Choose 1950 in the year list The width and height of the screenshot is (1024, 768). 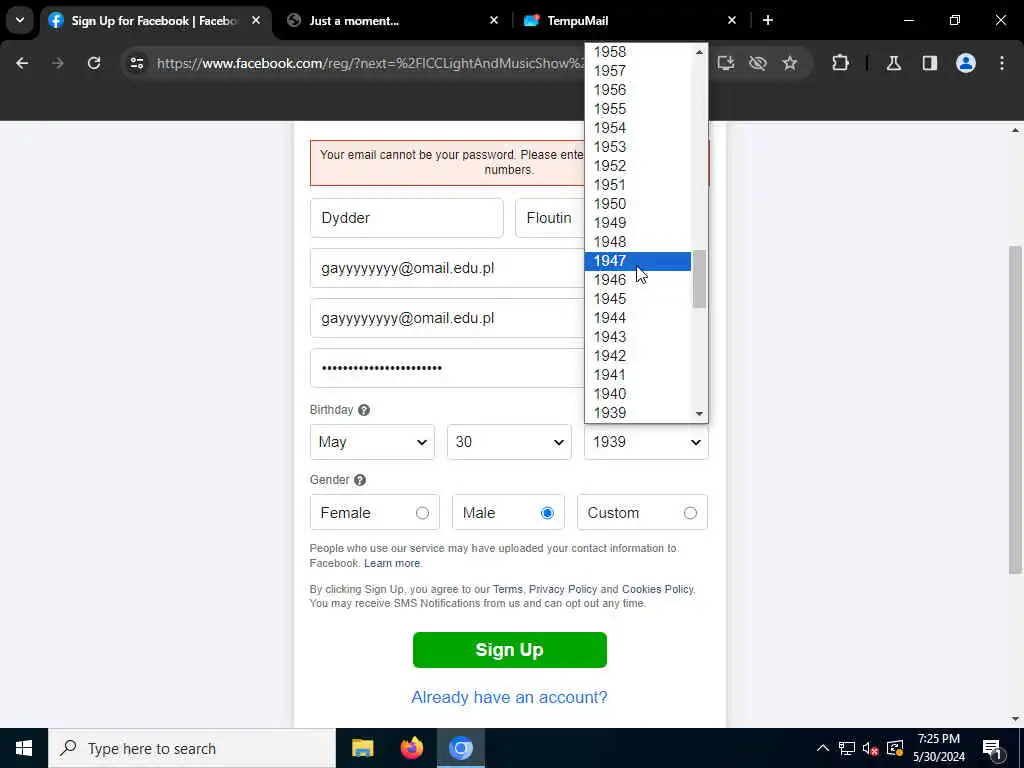click(638, 204)
